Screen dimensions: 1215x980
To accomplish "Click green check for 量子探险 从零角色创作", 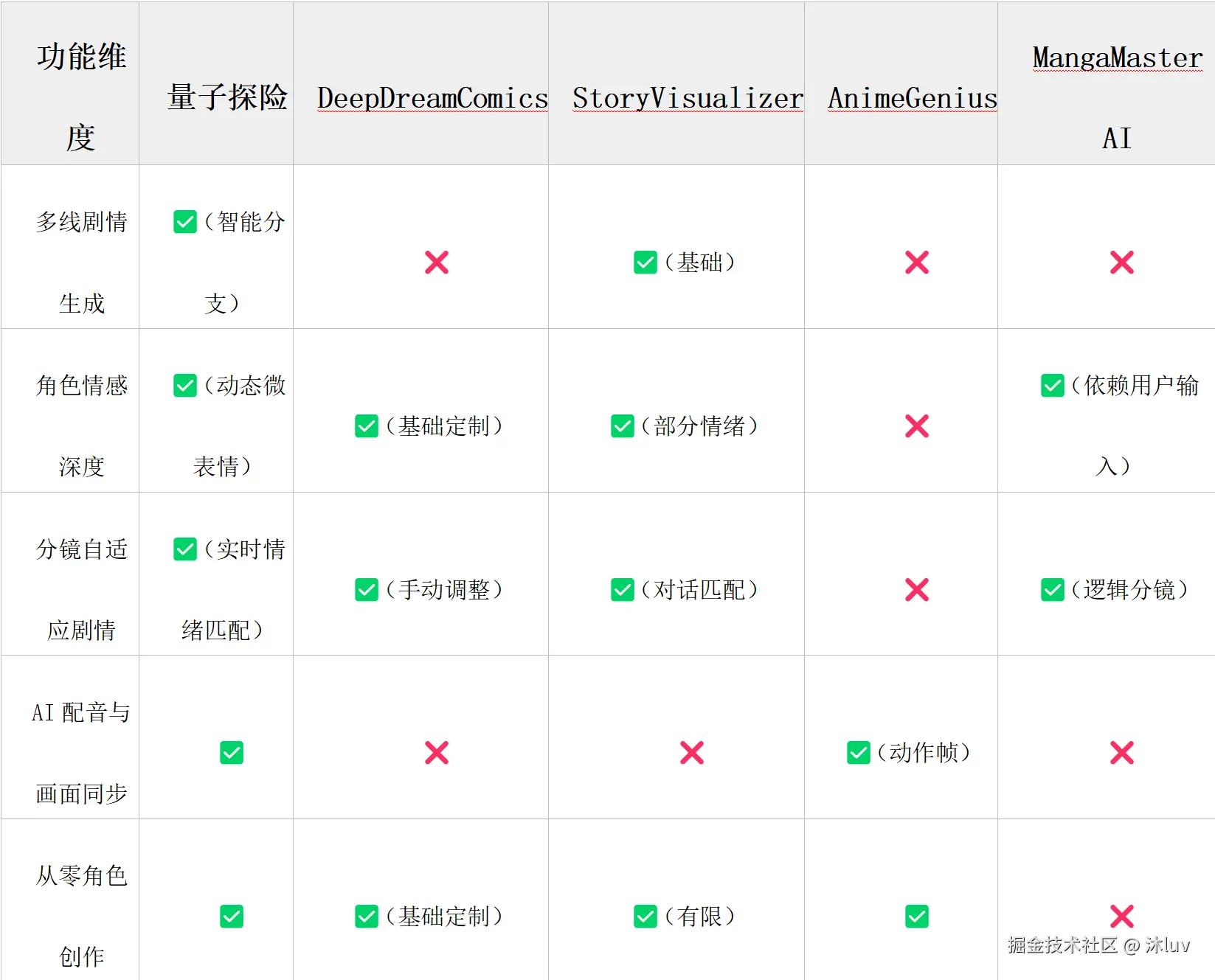I will pos(232,917).
